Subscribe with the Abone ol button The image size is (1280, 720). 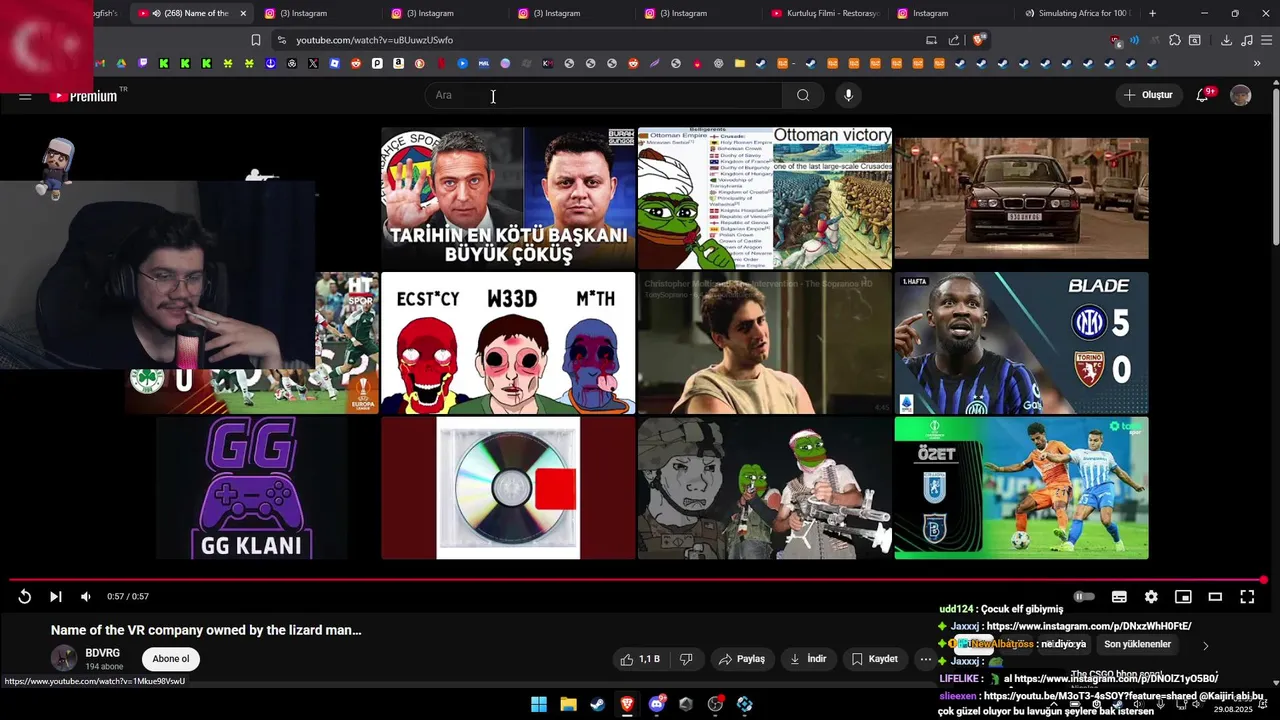[171, 659]
